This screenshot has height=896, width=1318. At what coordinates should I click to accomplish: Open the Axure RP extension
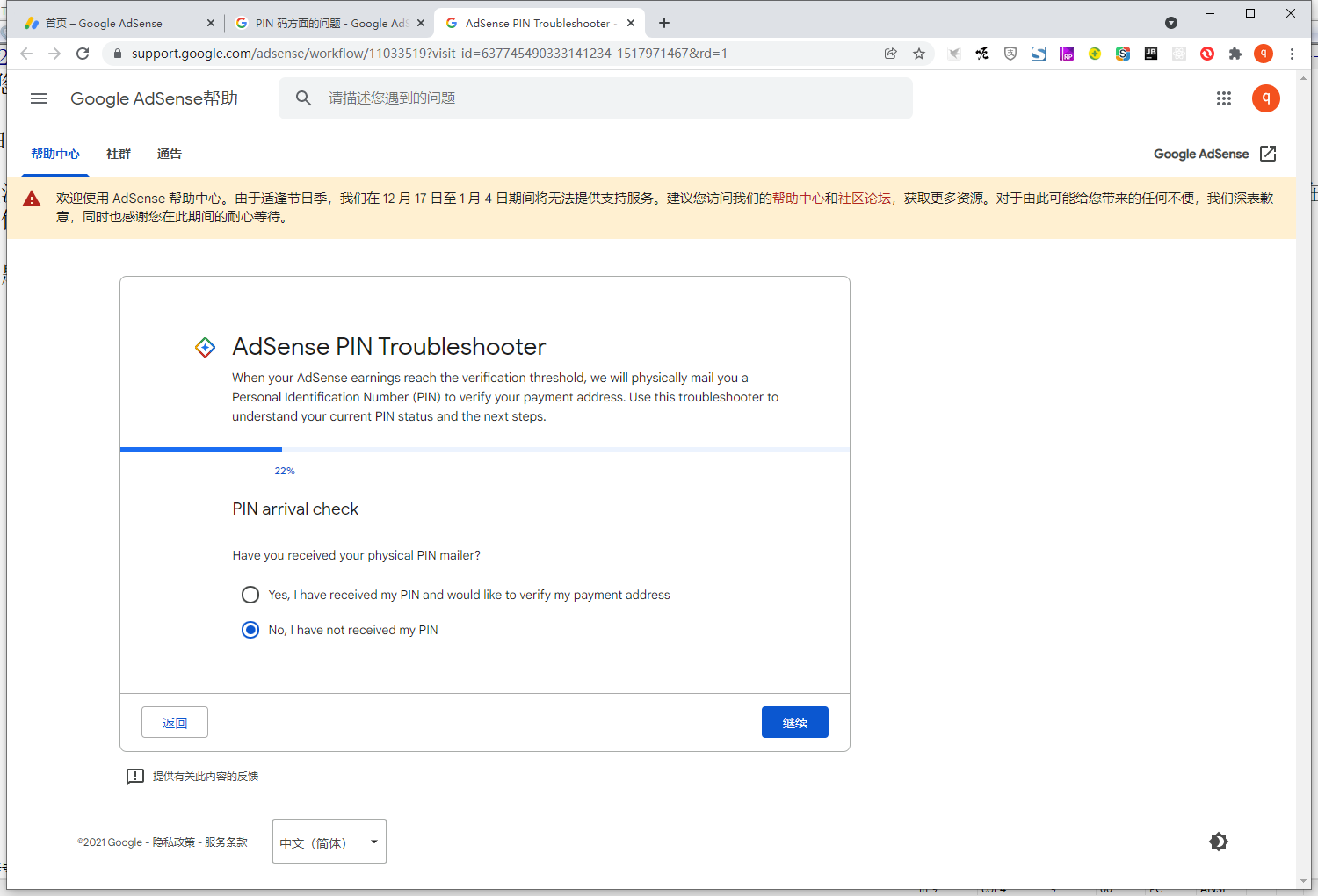[1067, 54]
